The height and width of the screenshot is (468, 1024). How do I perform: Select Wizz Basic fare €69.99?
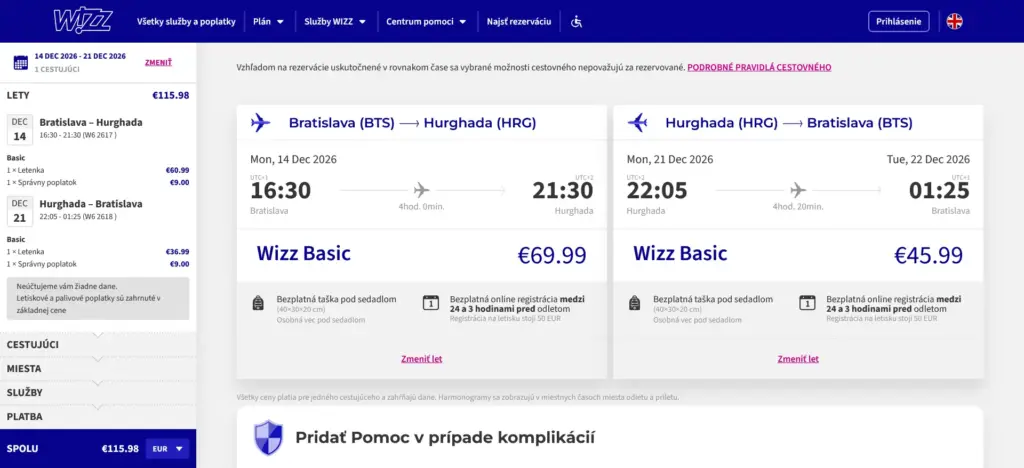[421, 255]
